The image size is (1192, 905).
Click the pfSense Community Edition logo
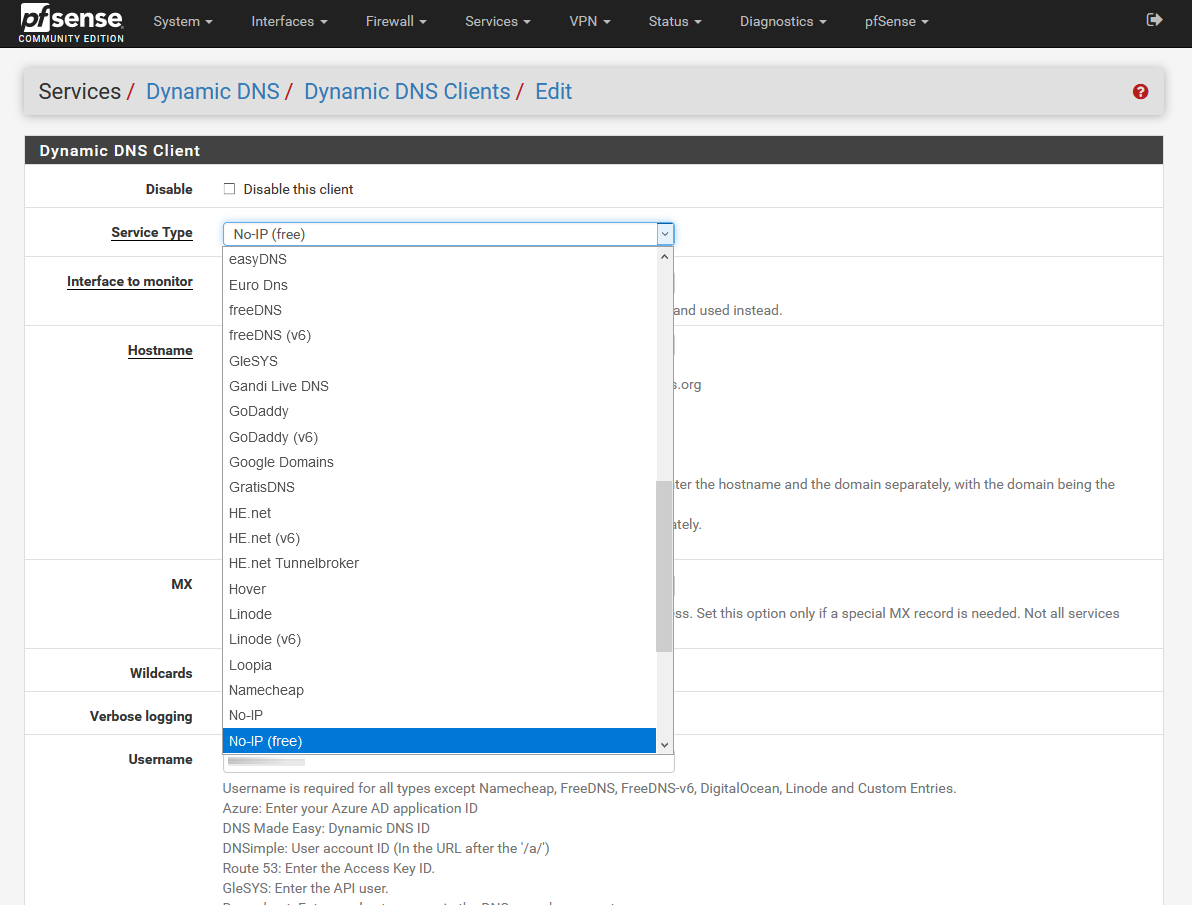tap(71, 23)
